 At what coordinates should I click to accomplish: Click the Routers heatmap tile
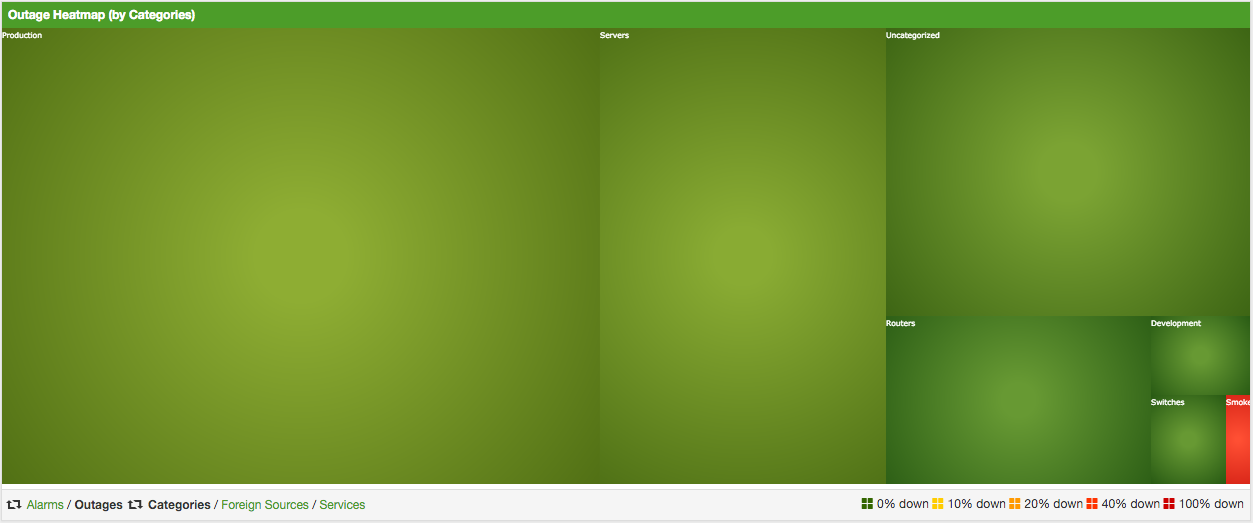click(1017, 400)
